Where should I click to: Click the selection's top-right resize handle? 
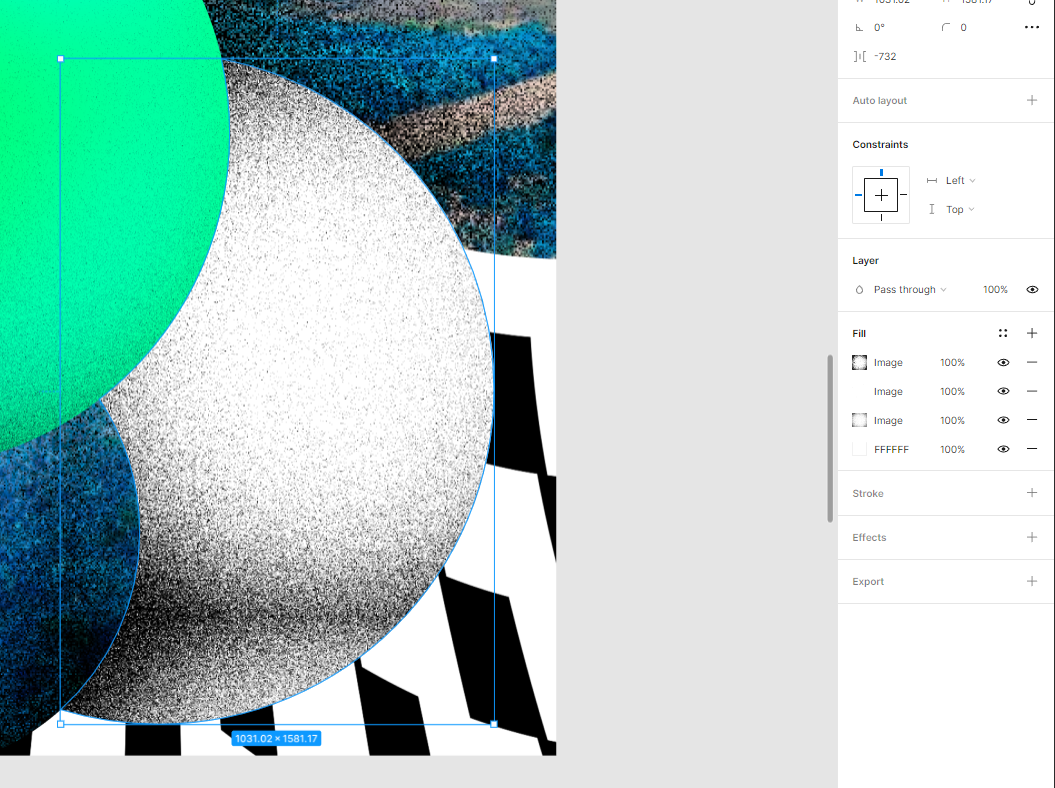(494, 59)
